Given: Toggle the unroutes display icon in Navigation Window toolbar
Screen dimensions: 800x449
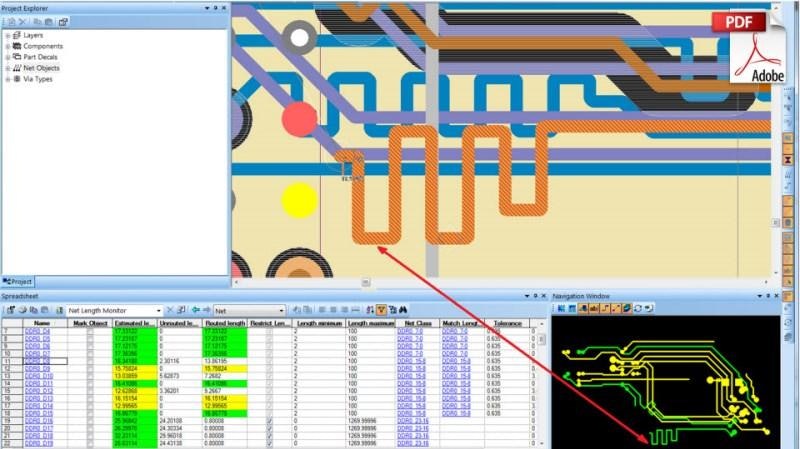Looking at the screenshot, I should [616, 309].
